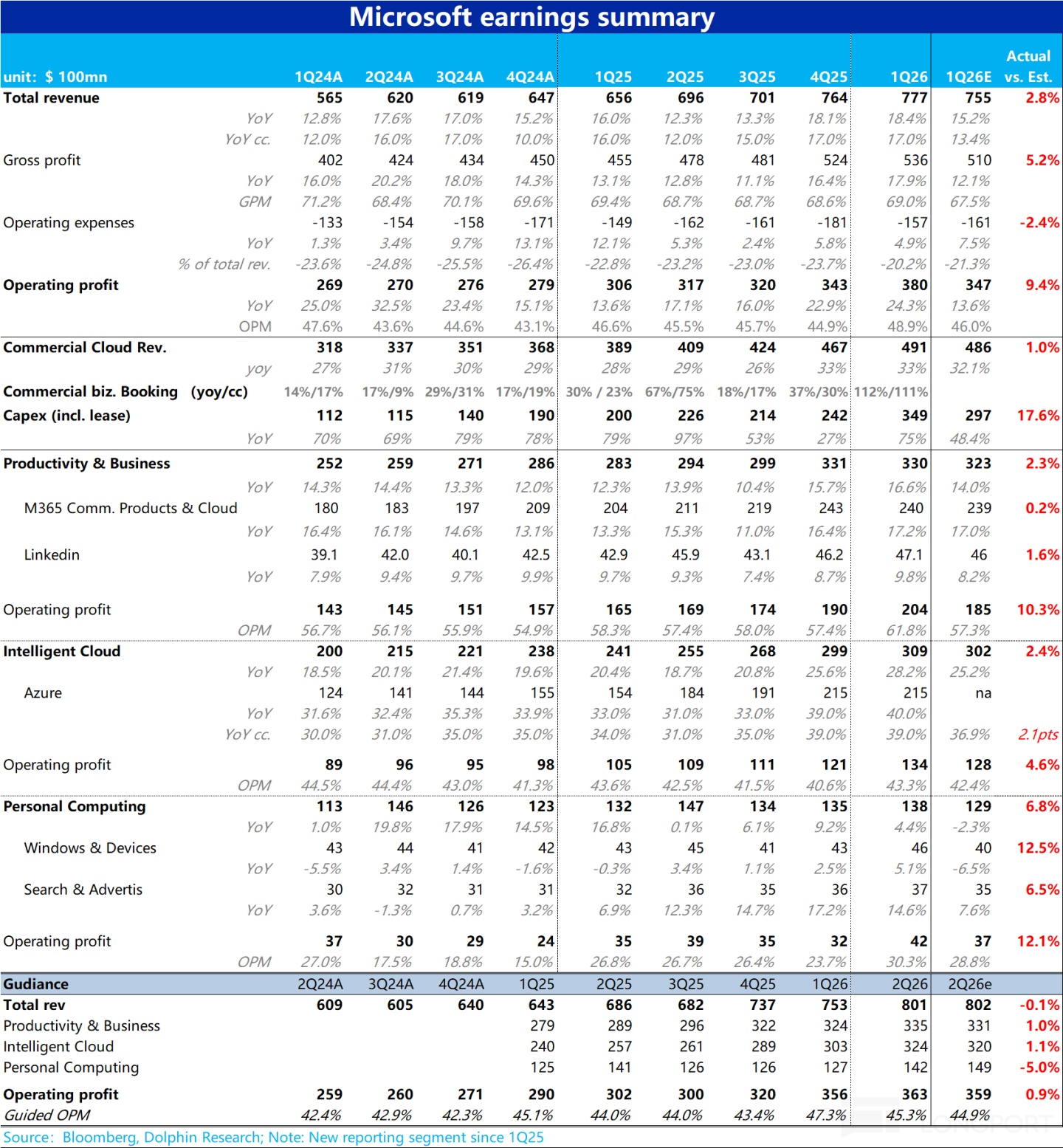Viewport: 1063px width, 1148px height.
Task: Select the Intelligent Cloud section heading
Action: click(61, 651)
